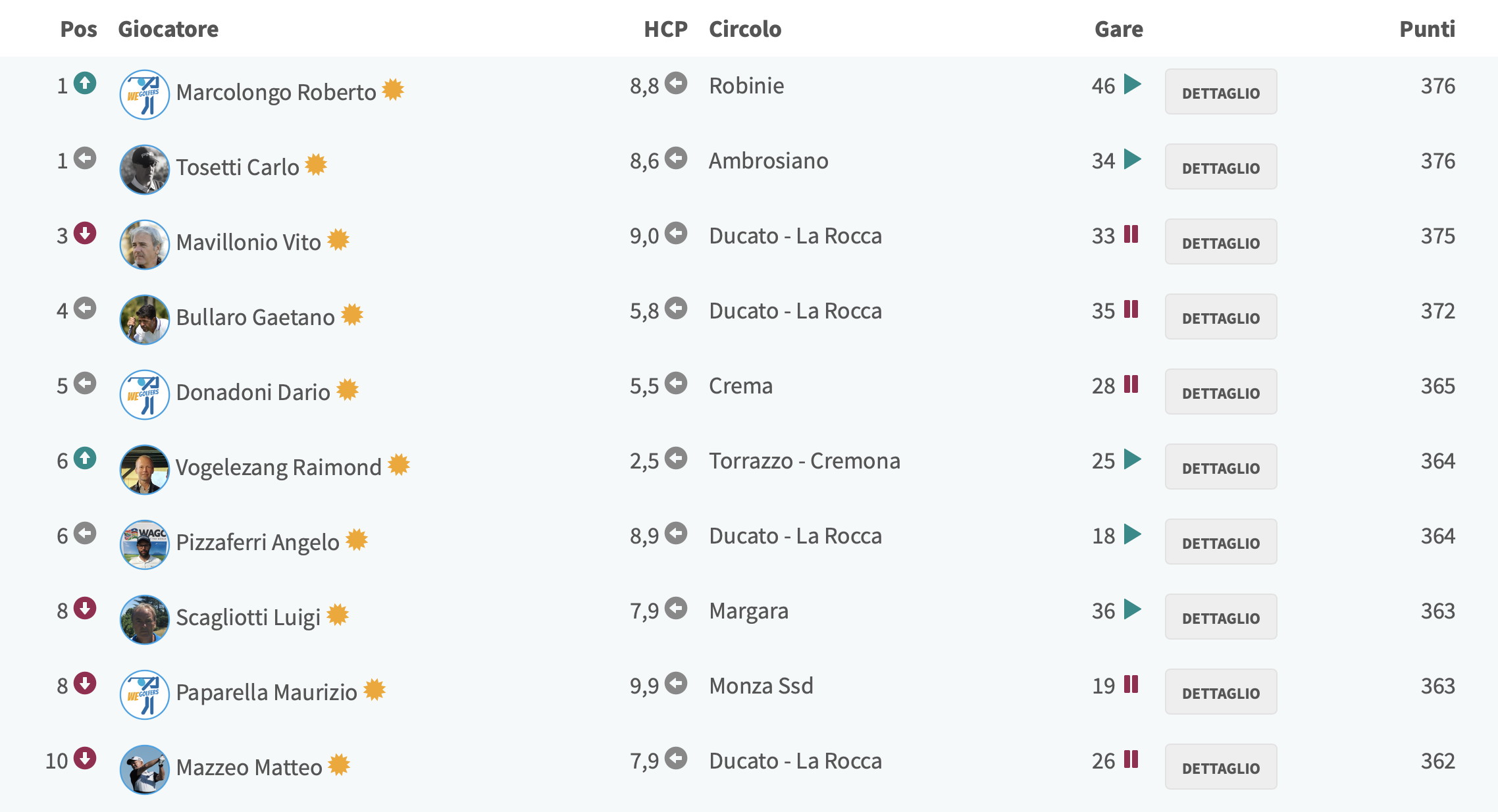
Task: Click the grey HCP arrow next to 5,8
Action: [x=675, y=309]
